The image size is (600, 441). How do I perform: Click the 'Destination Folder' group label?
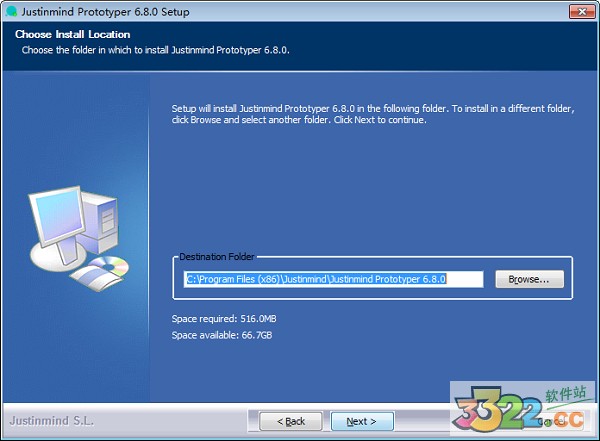coord(217,256)
